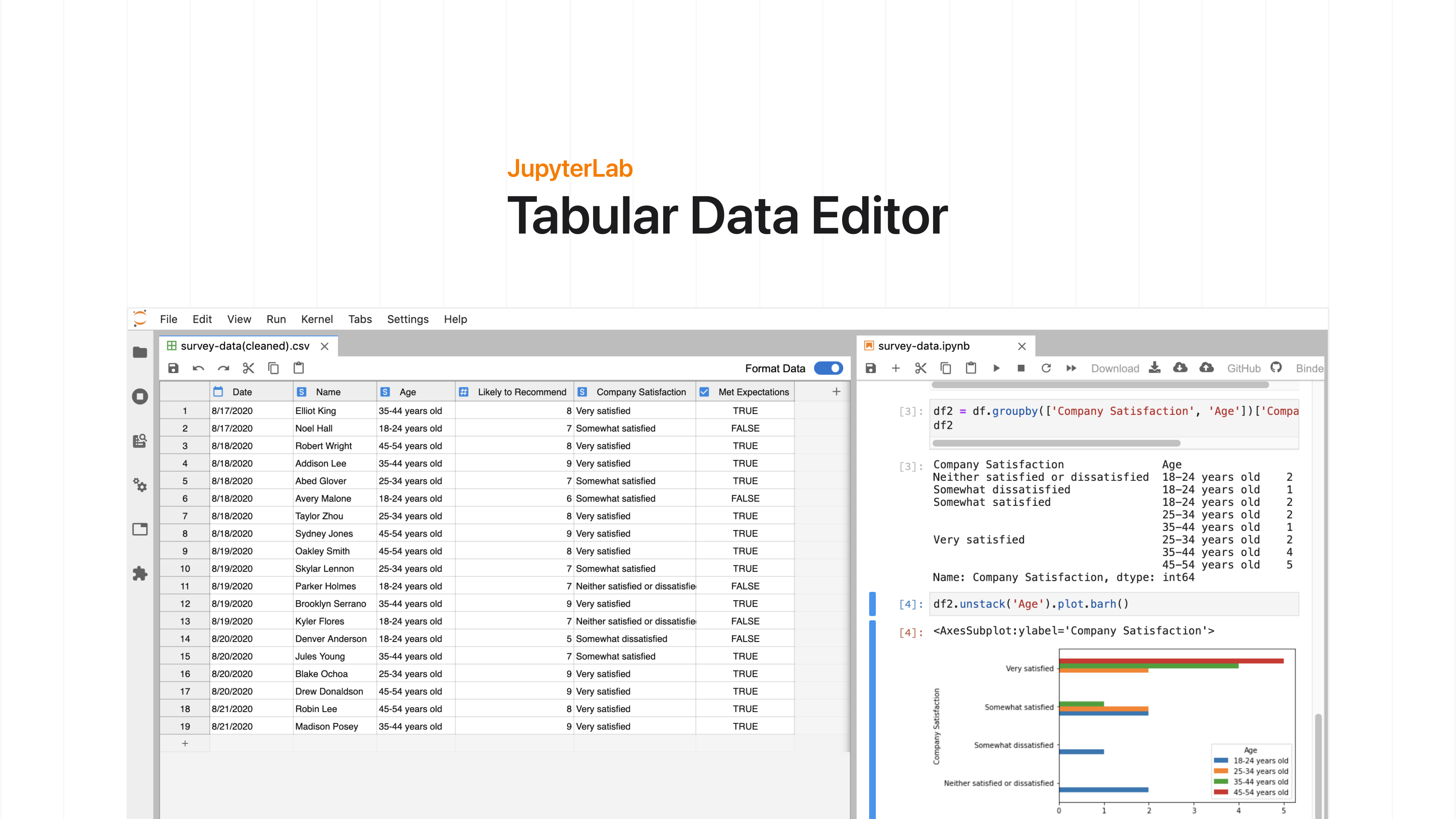Paste cell in the notebook toolbar
Screen dimensions: 1456x819
point(971,369)
